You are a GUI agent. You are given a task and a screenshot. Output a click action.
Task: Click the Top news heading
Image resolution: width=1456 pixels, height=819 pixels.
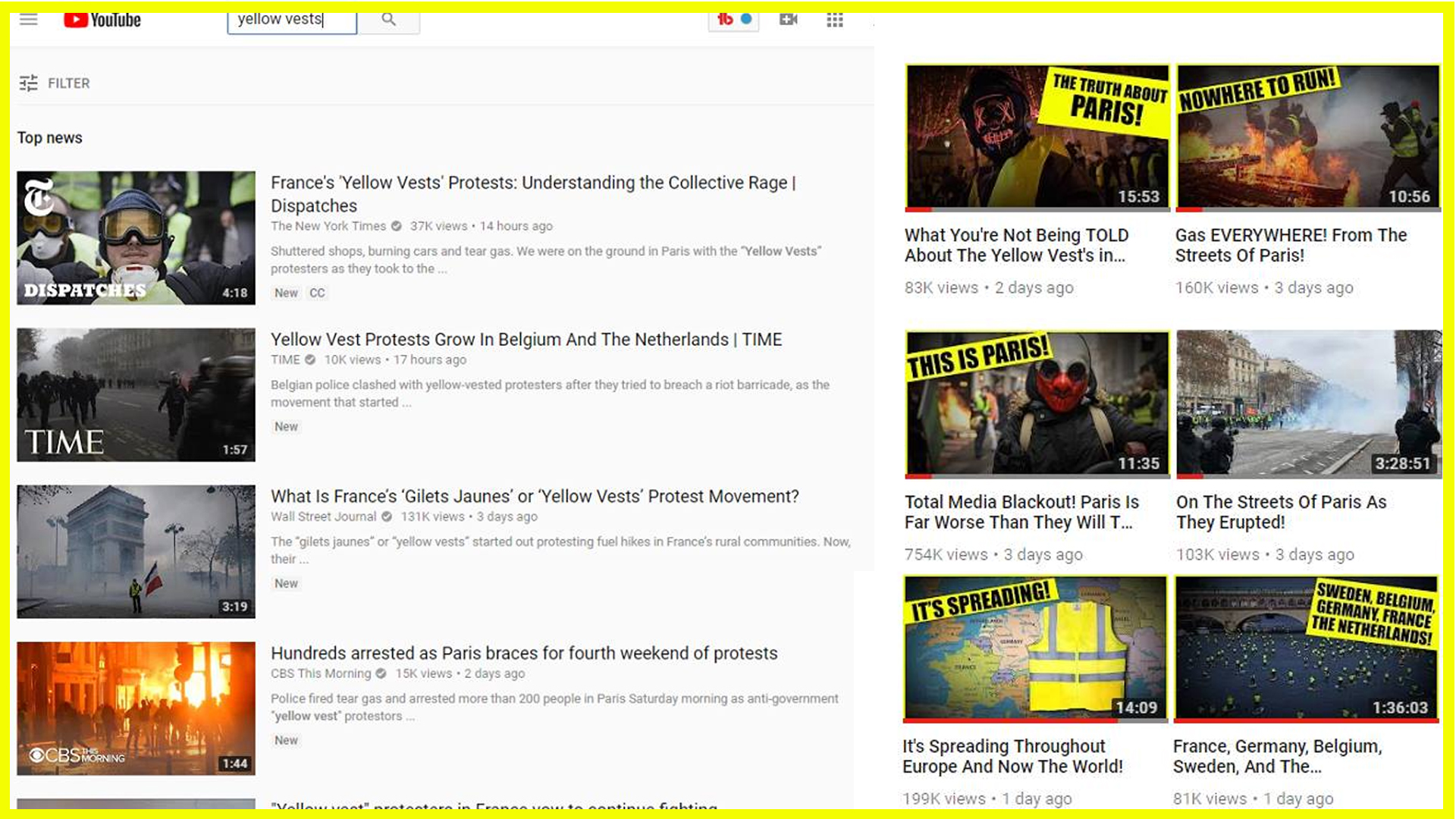click(50, 138)
